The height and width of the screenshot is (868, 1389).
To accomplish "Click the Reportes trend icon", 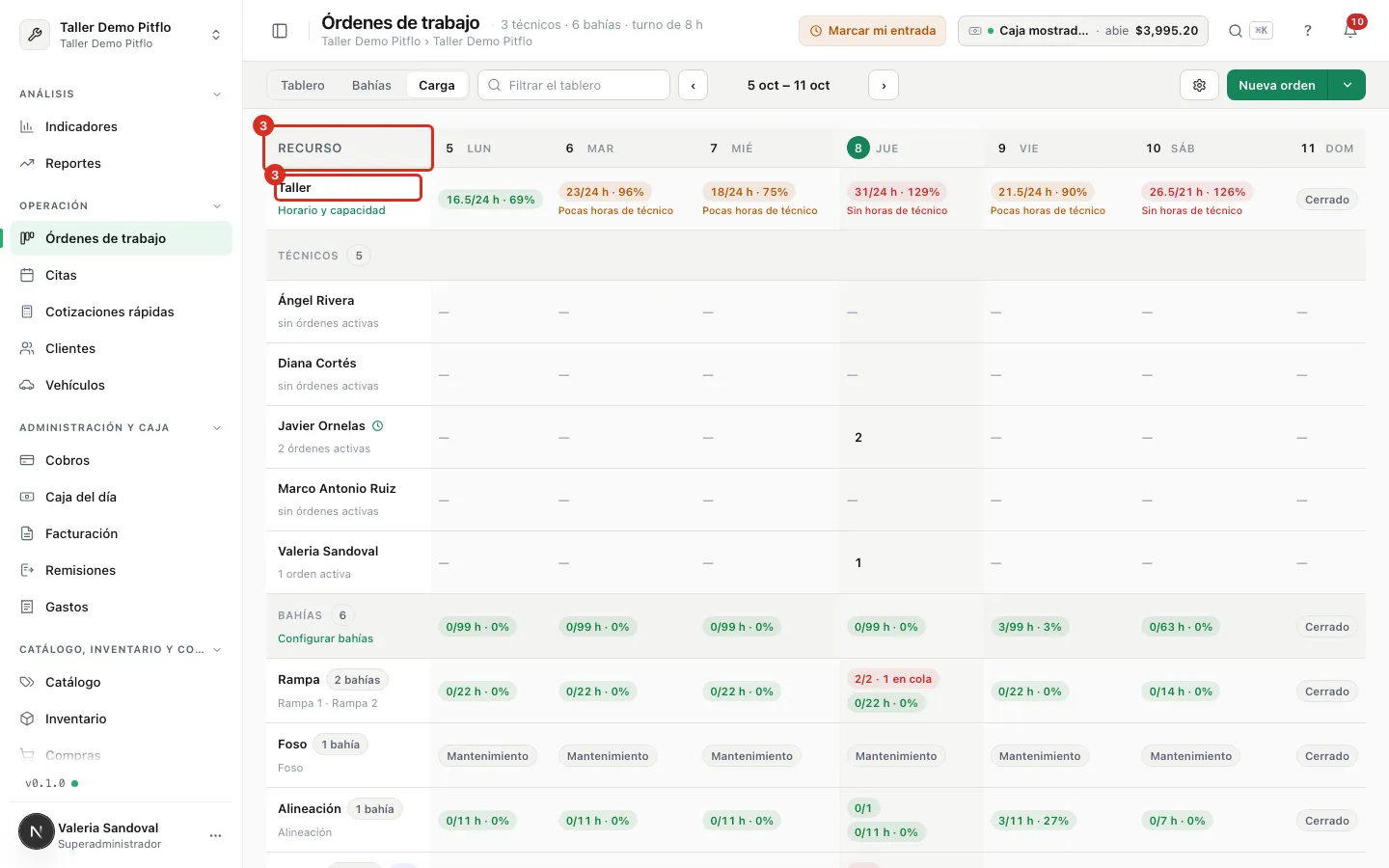I will pos(27,163).
